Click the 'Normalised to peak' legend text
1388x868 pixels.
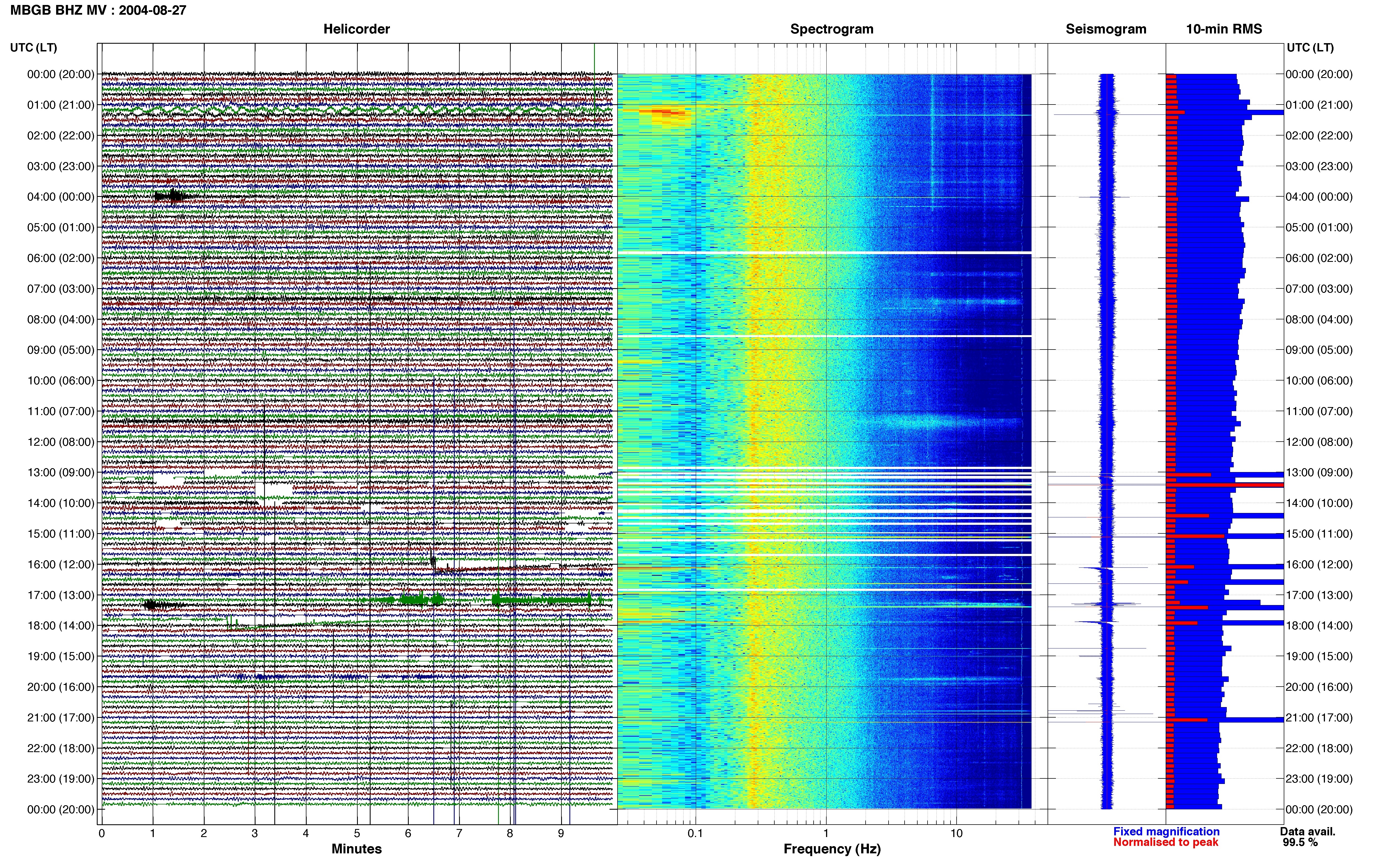pos(1165,842)
